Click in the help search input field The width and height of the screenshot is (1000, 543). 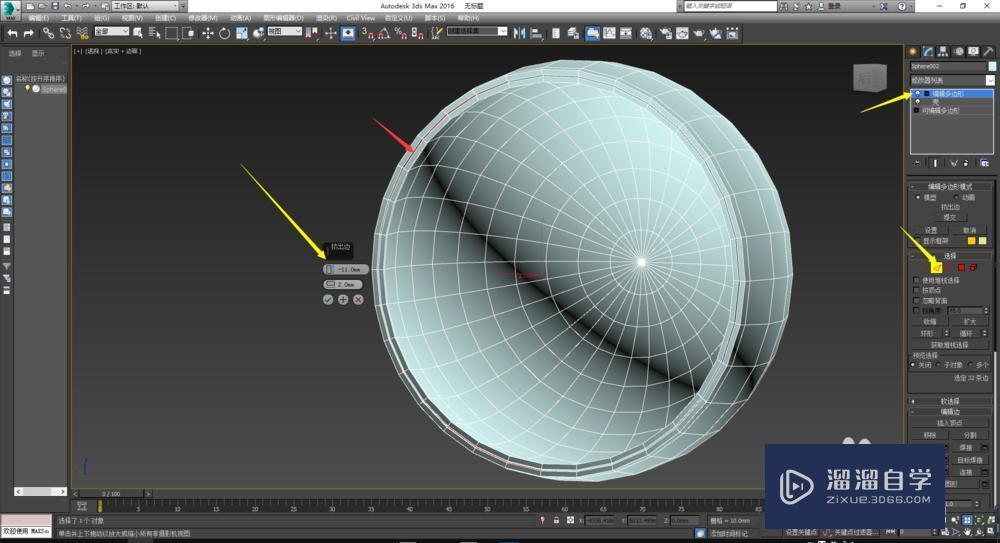730,6
